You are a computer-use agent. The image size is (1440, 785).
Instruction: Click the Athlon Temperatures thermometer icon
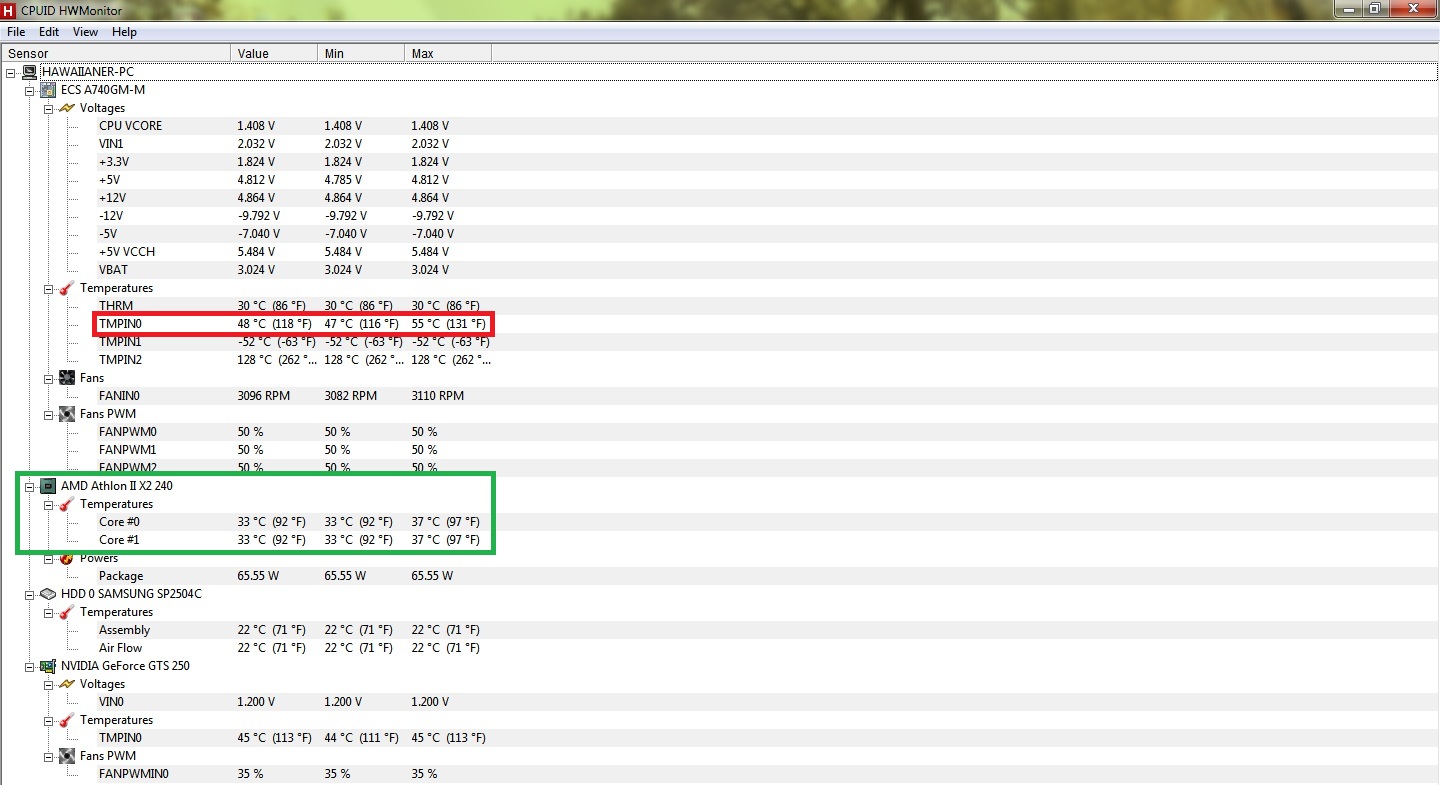click(x=67, y=504)
